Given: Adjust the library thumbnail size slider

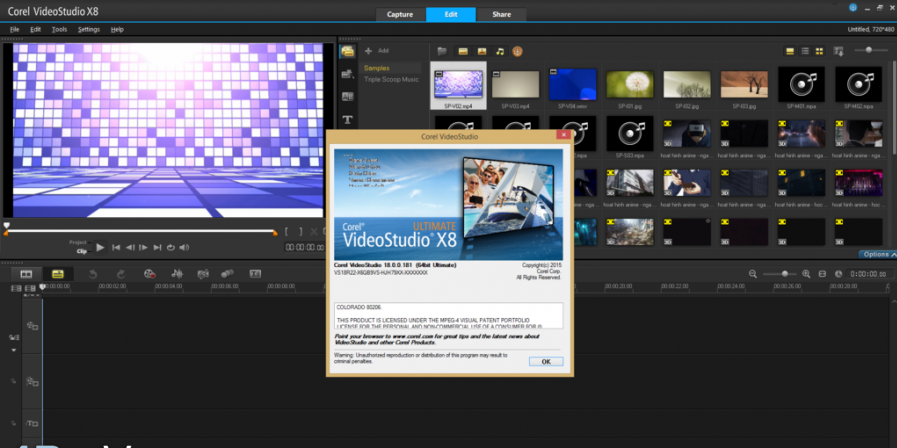Looking at the screenshot, I should click(871, 50).
